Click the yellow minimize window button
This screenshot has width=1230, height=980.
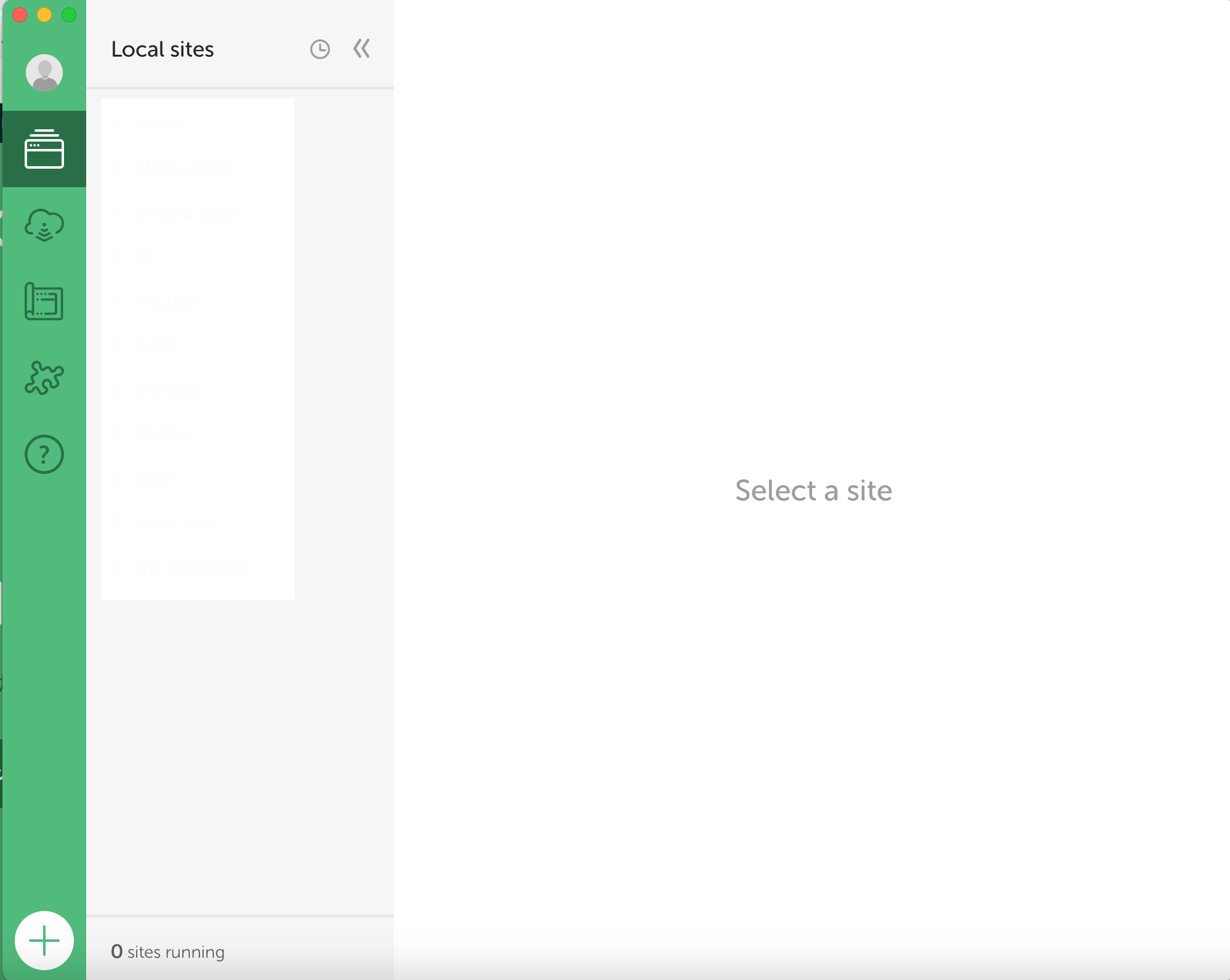point(44,15)
